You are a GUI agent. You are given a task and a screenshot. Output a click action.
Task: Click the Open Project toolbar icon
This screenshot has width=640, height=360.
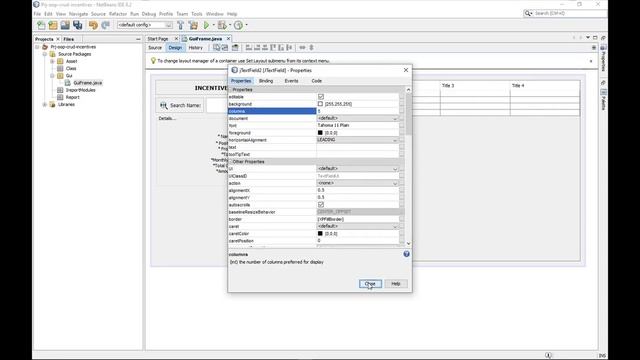click(x=65, y=25)
